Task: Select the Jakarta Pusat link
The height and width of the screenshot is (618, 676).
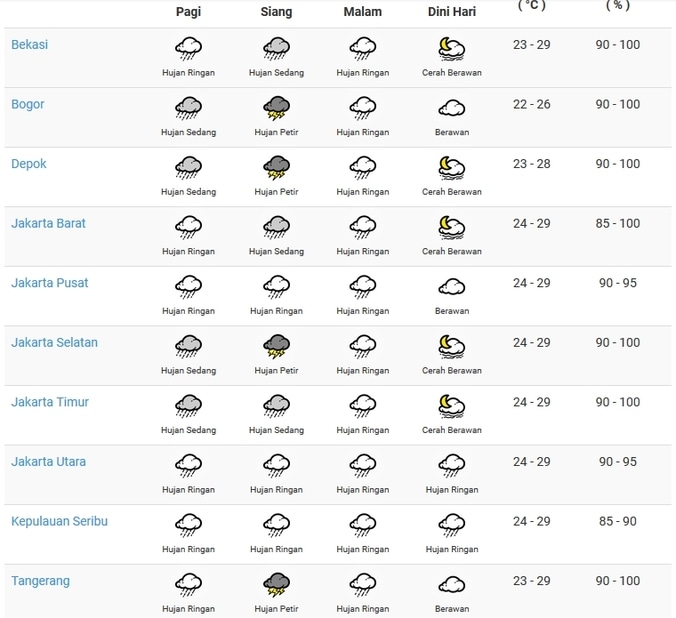Action: pos(49,283)
